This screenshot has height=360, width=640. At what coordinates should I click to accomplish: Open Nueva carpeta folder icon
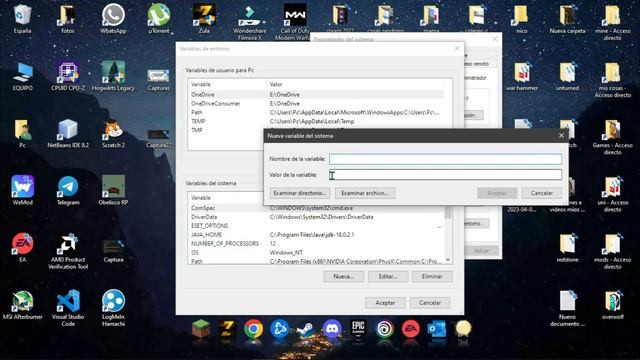[567, 18]
